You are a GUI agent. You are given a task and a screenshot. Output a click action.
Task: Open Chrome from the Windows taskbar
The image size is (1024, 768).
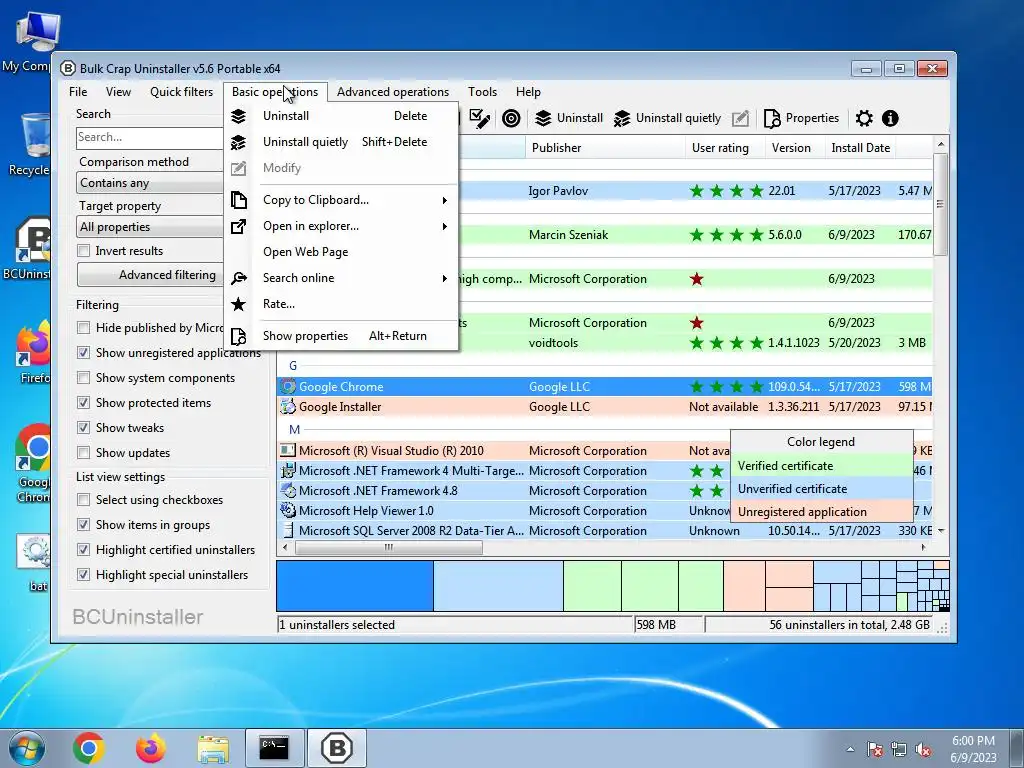pos(89,748)
